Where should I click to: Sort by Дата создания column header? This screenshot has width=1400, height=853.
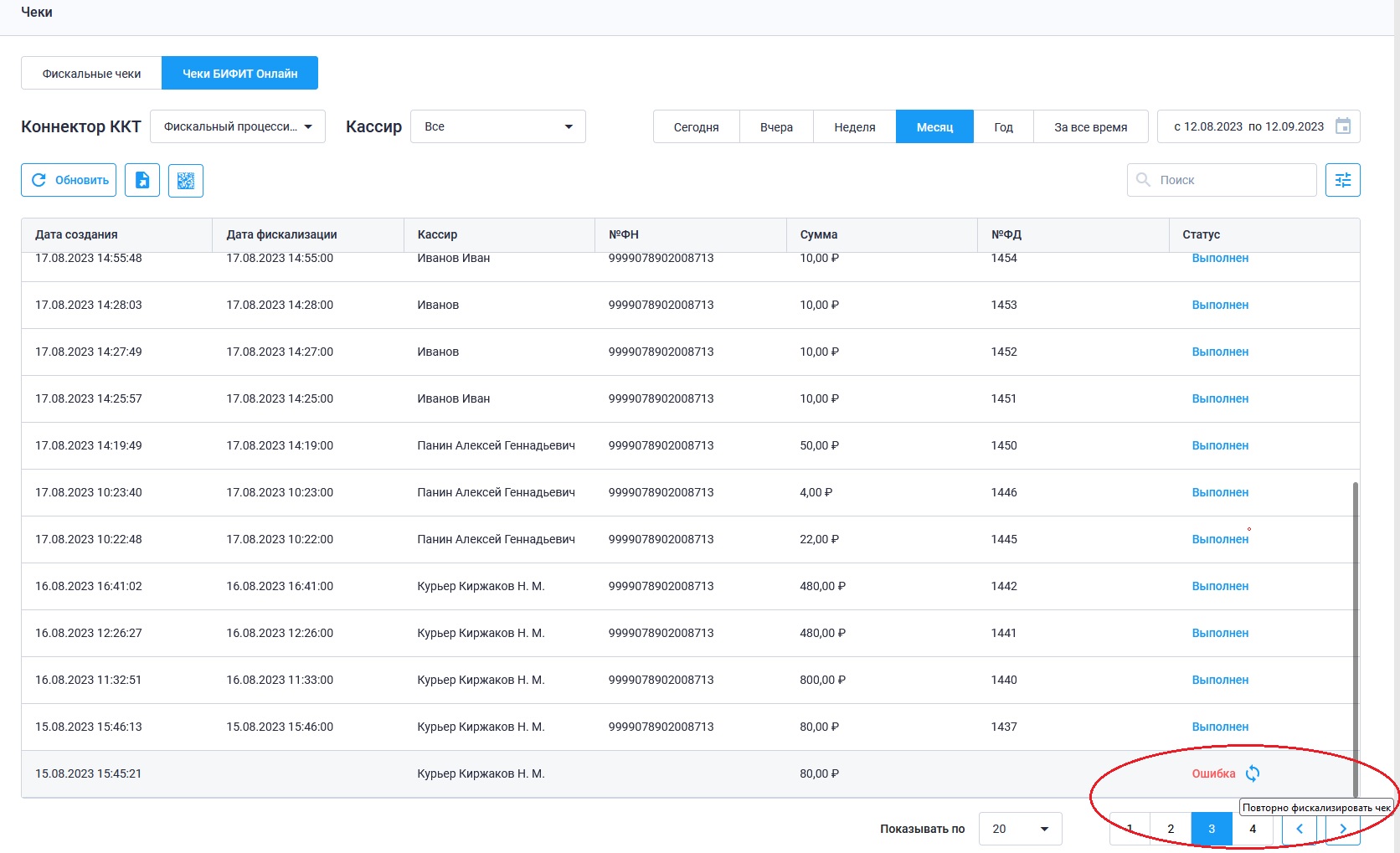click(x=116, y=234)
